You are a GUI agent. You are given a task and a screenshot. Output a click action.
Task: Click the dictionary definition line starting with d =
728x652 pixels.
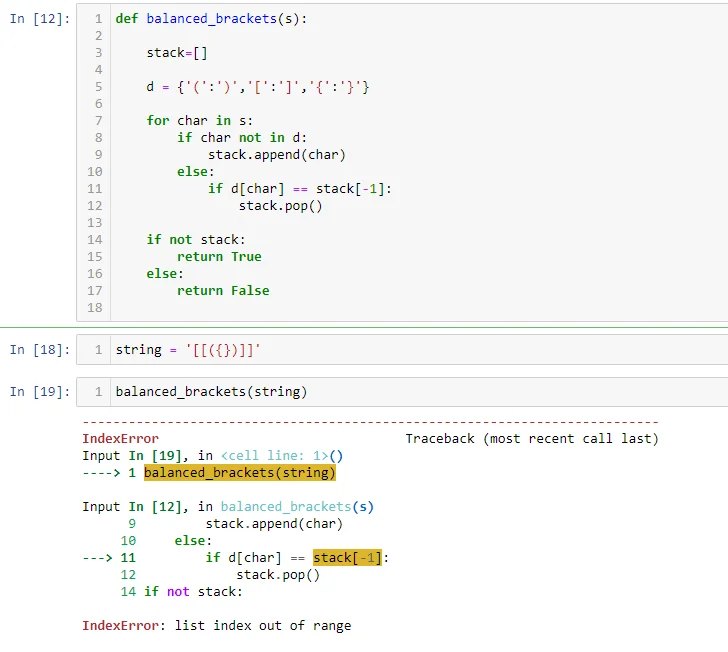[257, 87]
